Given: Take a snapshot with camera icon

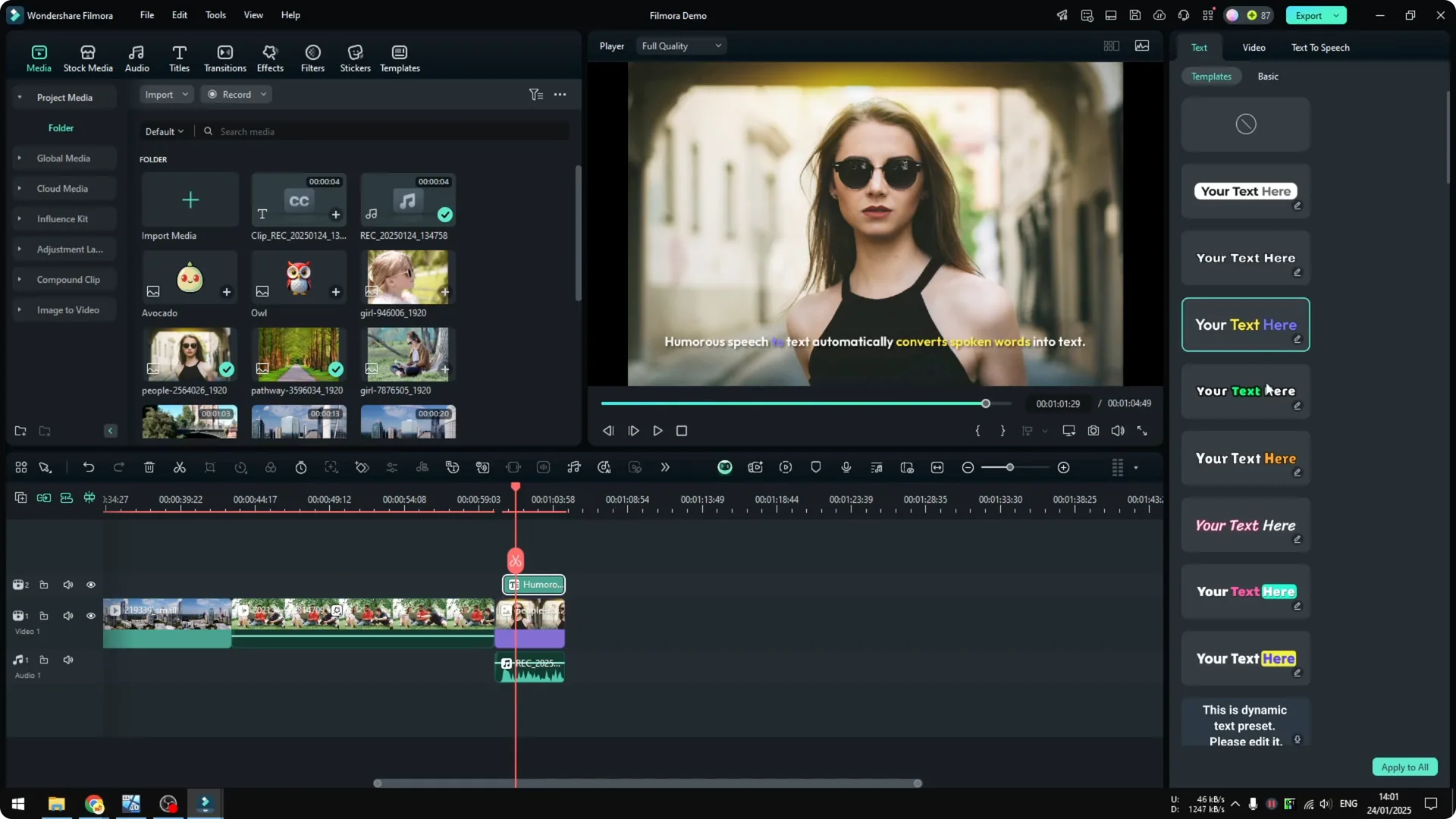Looking at the screenshot, I should (x=1094, y=431).
